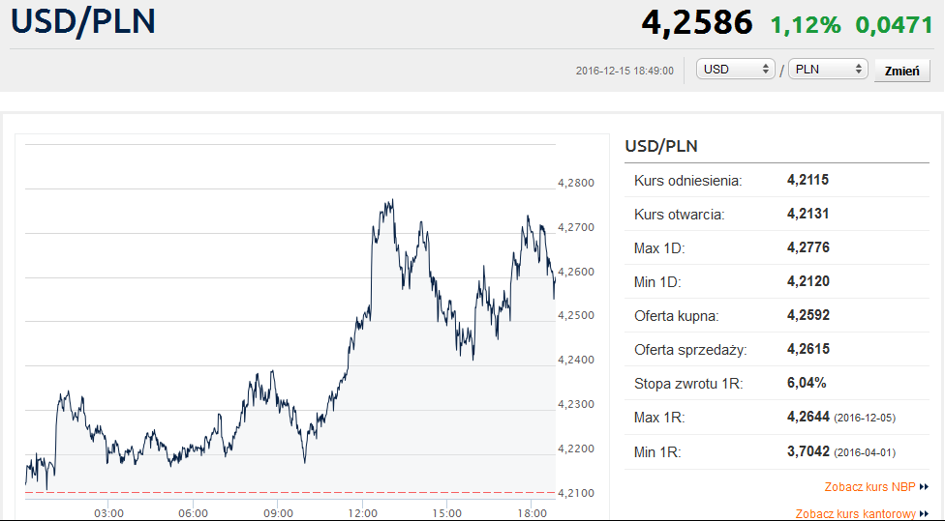Open the Zobacz kurs kantorowy link
The image size is (945, 521).
pyautogui.click(x=855, y=514)
